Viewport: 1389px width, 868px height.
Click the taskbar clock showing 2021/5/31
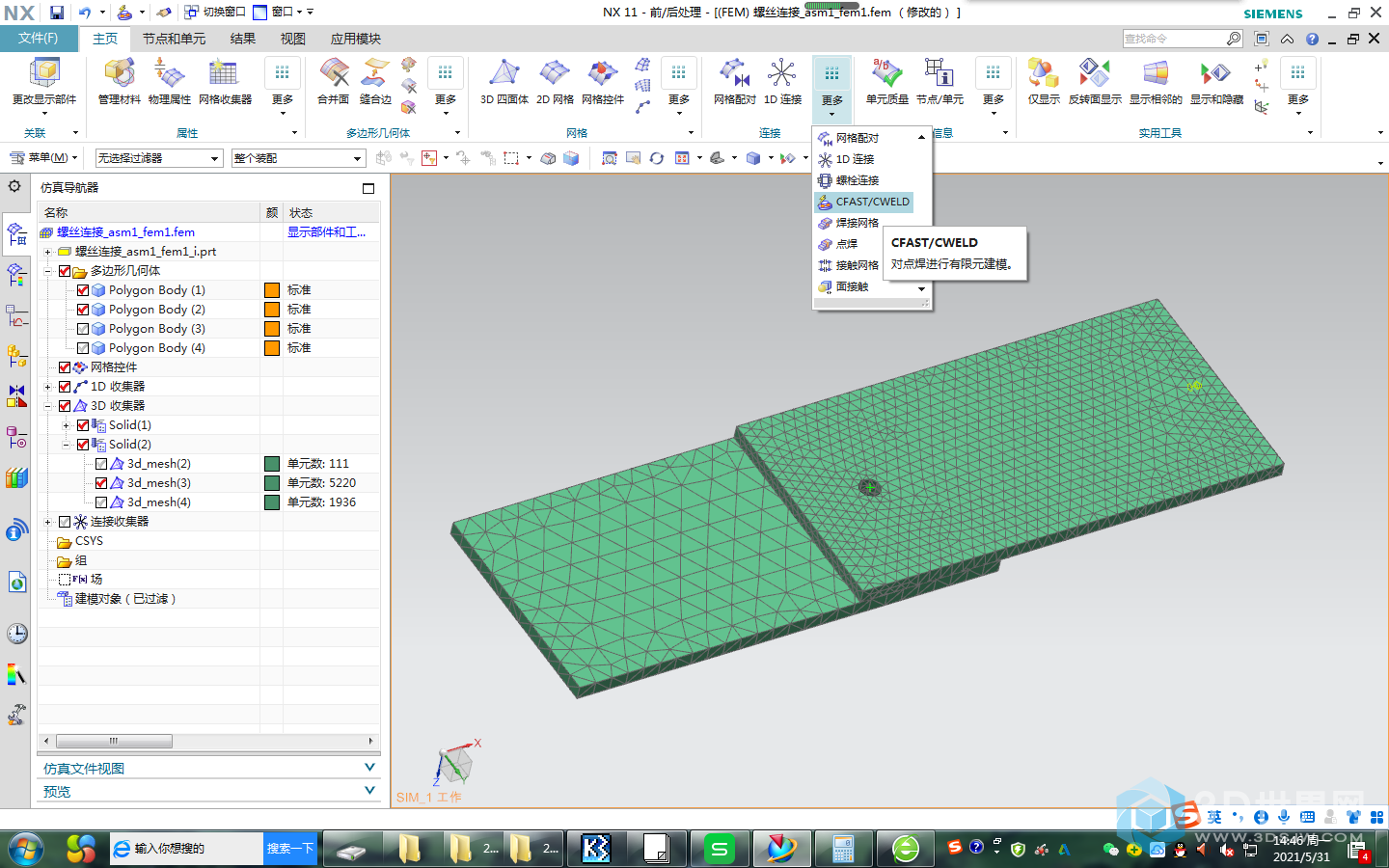(1301, 849)
